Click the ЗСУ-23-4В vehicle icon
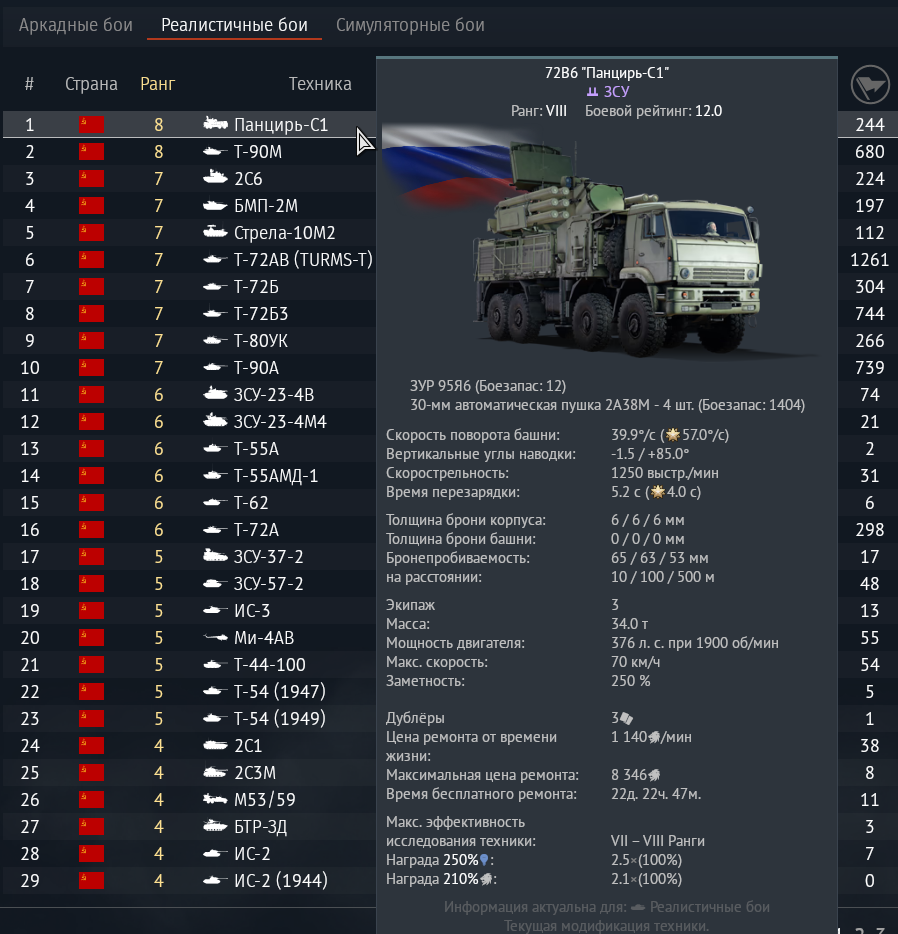Screen dimensions: 898x934 (215, 394)
